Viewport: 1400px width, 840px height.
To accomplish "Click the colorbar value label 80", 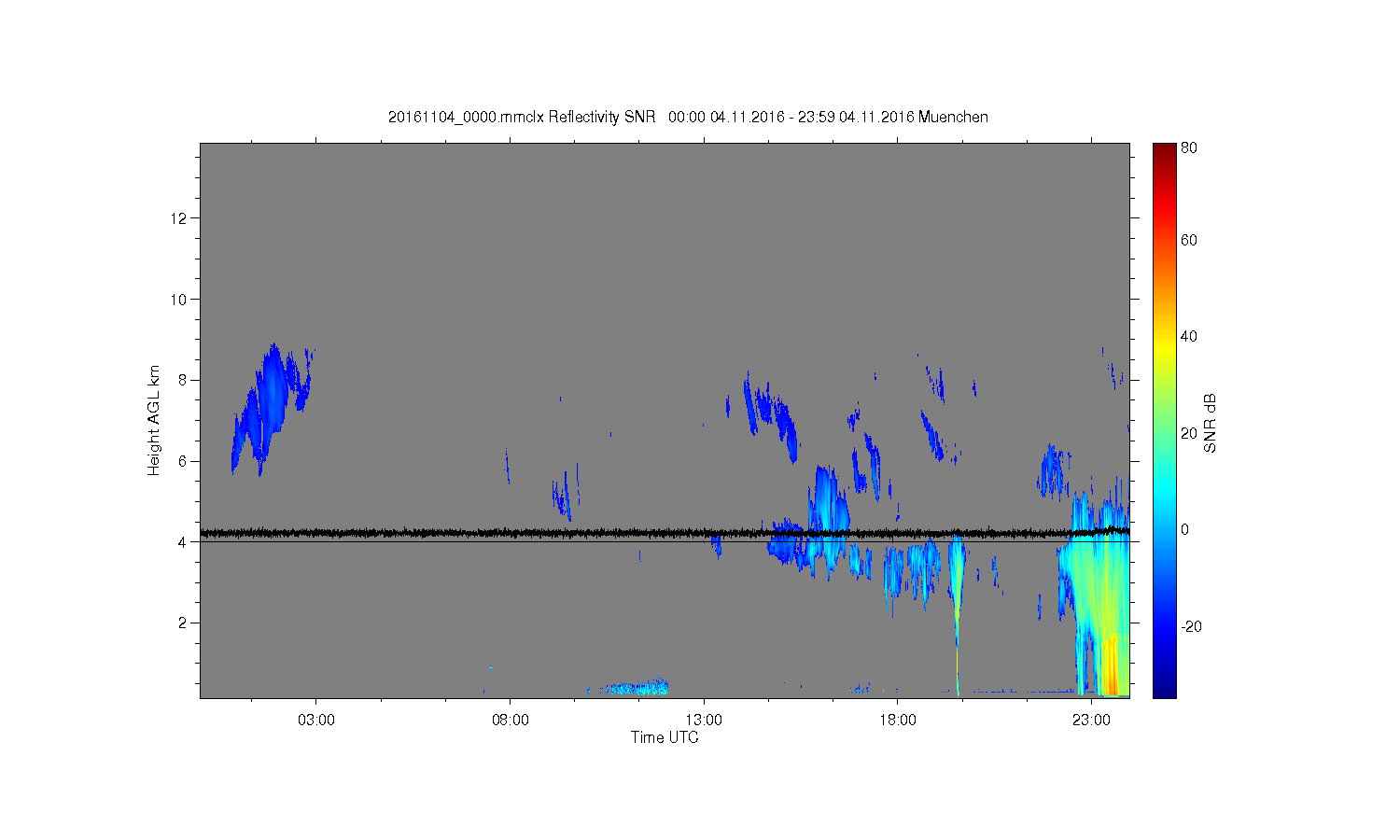I will [x=1189, y=147].
